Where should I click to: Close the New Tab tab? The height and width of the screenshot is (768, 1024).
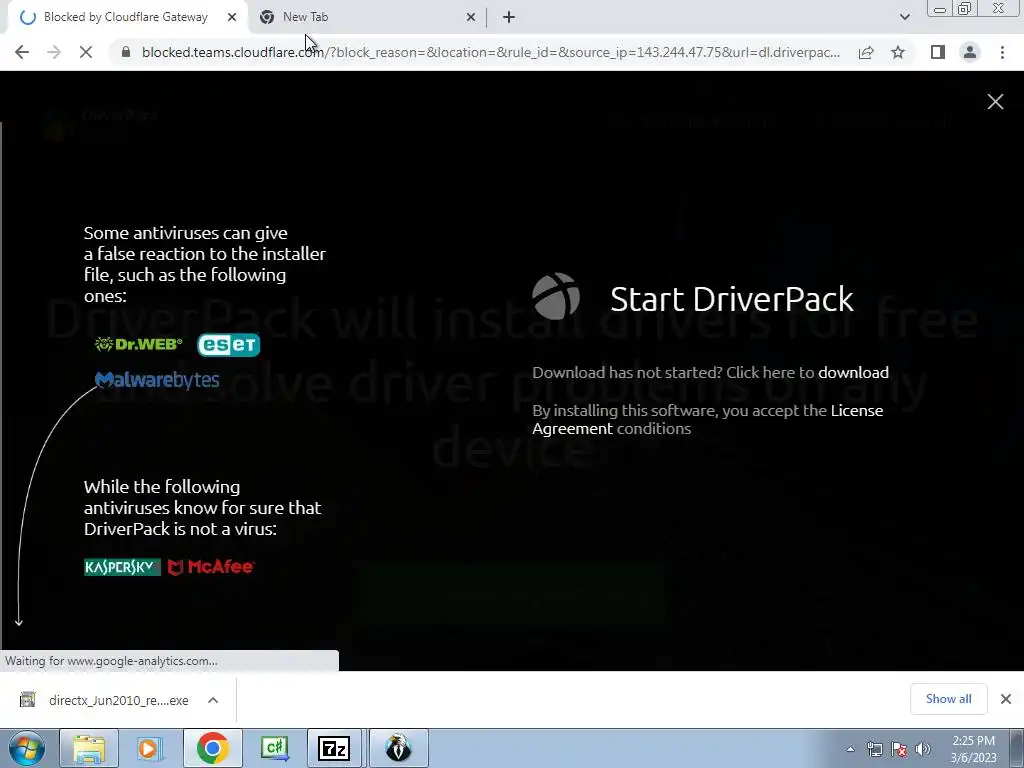pos(471,17)
